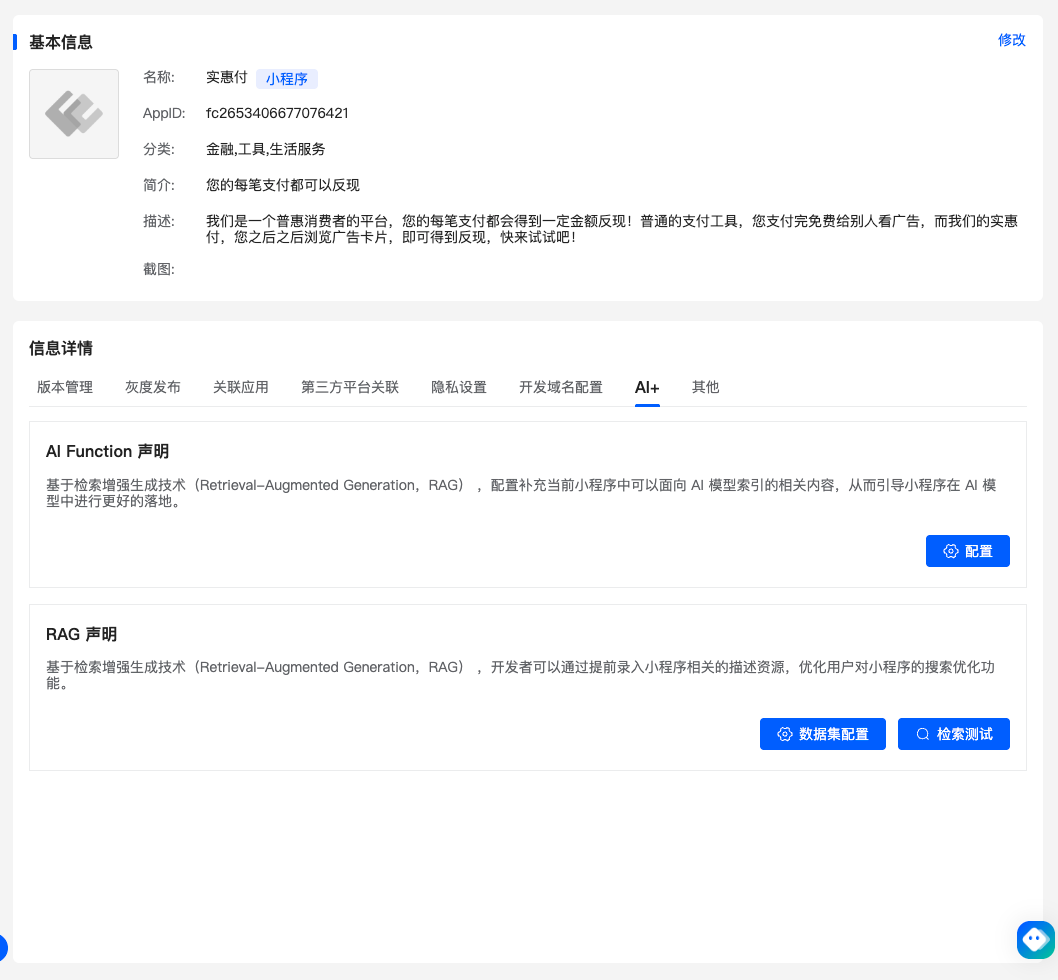Click the magnifier icon on 检索测试 button
Viewport: 1058px width, 980px height.
tap(922, 734)
